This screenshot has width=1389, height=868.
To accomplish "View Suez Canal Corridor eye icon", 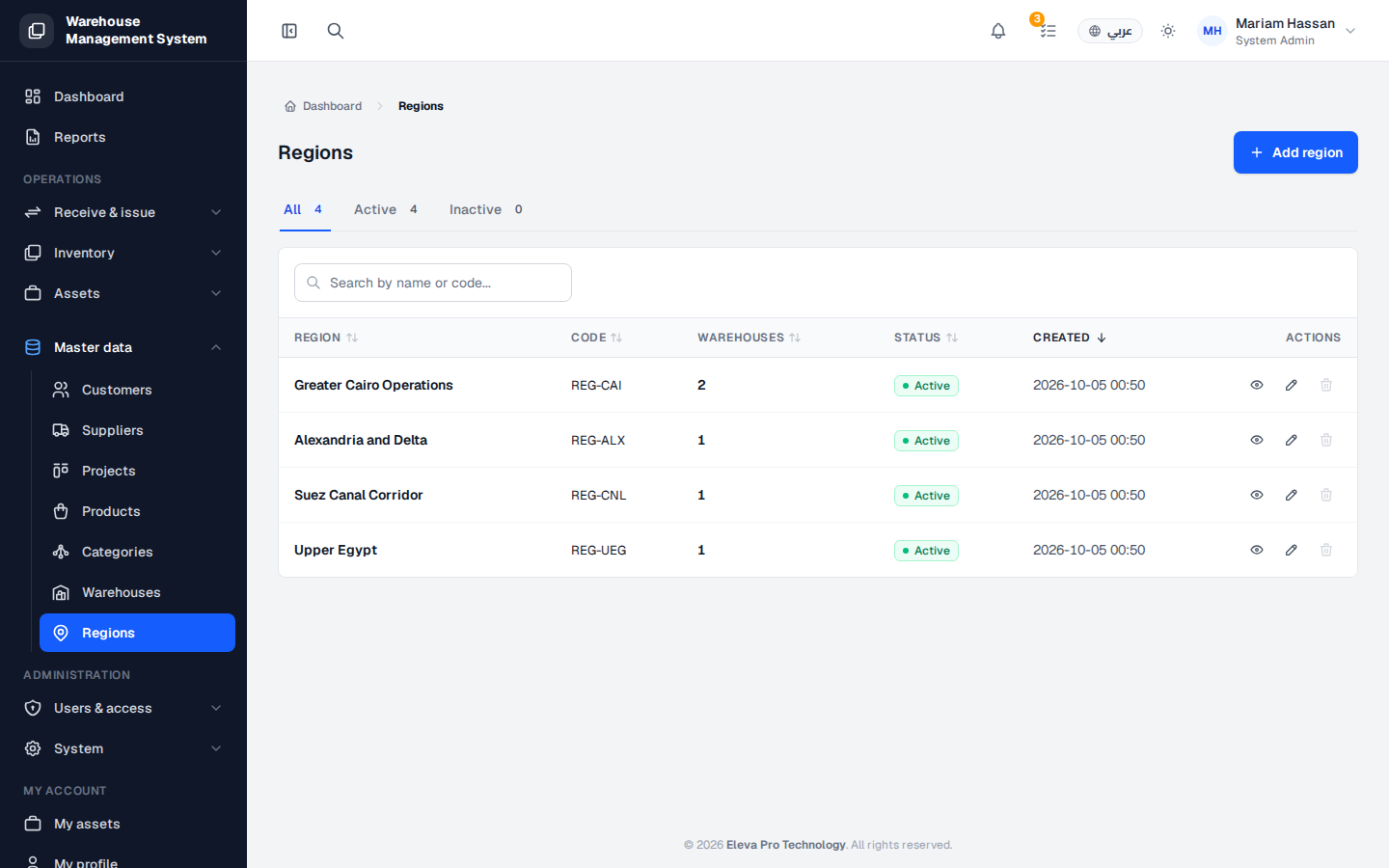I will [1257, 495].
